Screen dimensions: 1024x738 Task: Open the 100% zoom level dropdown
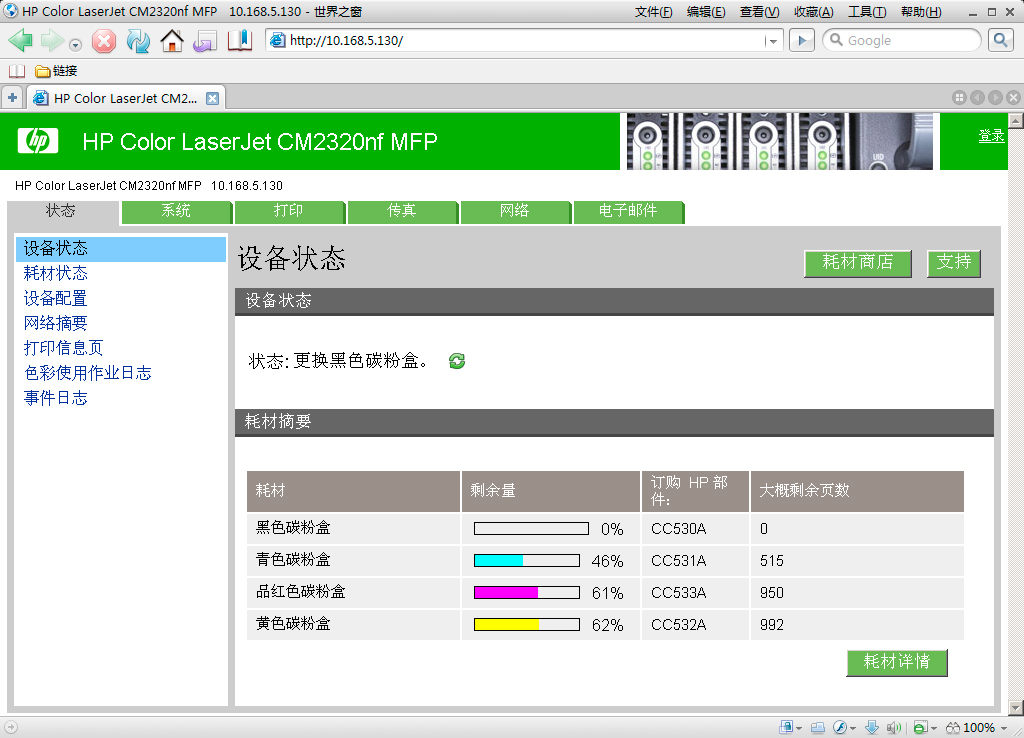pos(1004,727)
